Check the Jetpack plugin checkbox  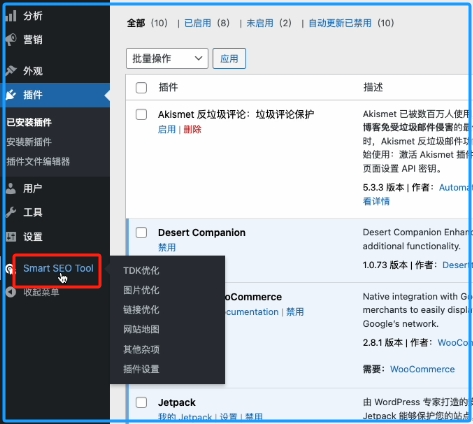point(141,402)
